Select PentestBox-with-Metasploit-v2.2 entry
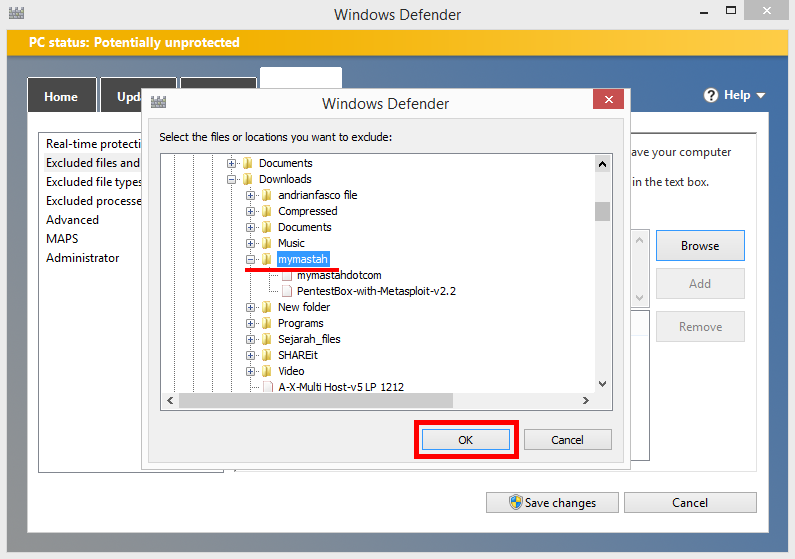This screenshot has width=795, height=559. pyautogui.click(x=376, y=291)
